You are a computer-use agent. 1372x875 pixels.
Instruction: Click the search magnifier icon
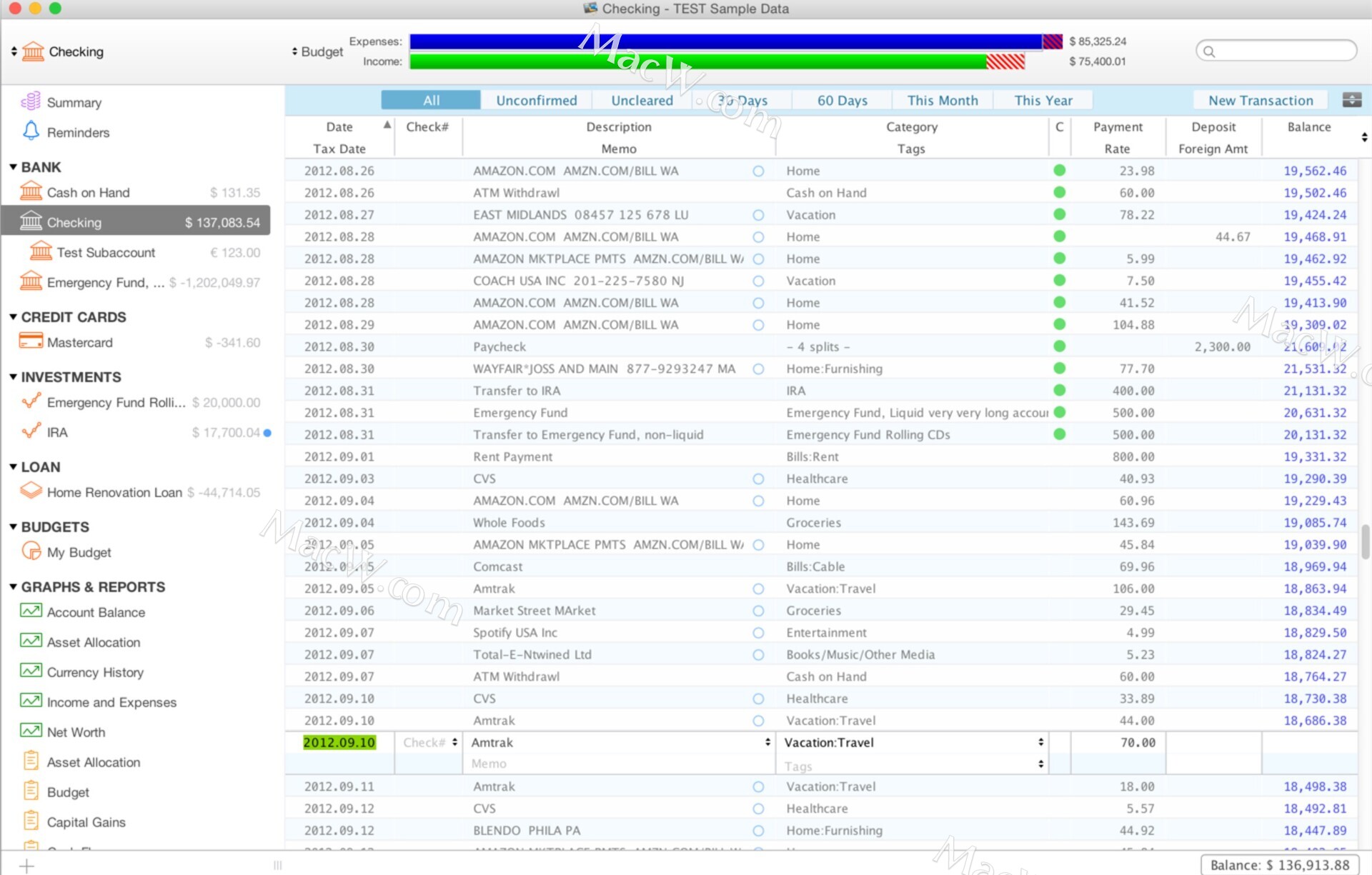pyautogui.click(x=1209, y=51)
